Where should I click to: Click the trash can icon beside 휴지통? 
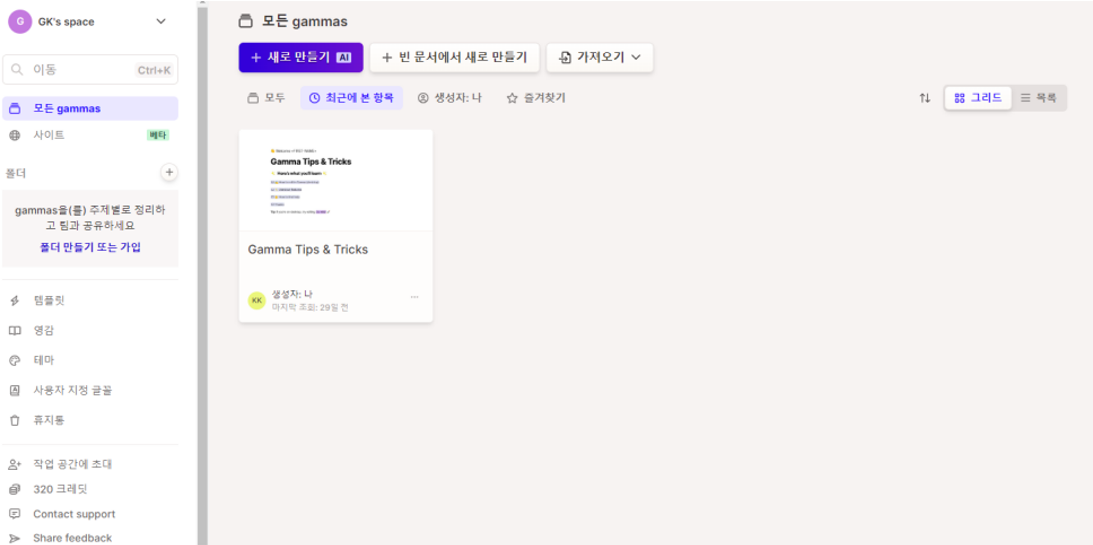(x=15, y=420)
